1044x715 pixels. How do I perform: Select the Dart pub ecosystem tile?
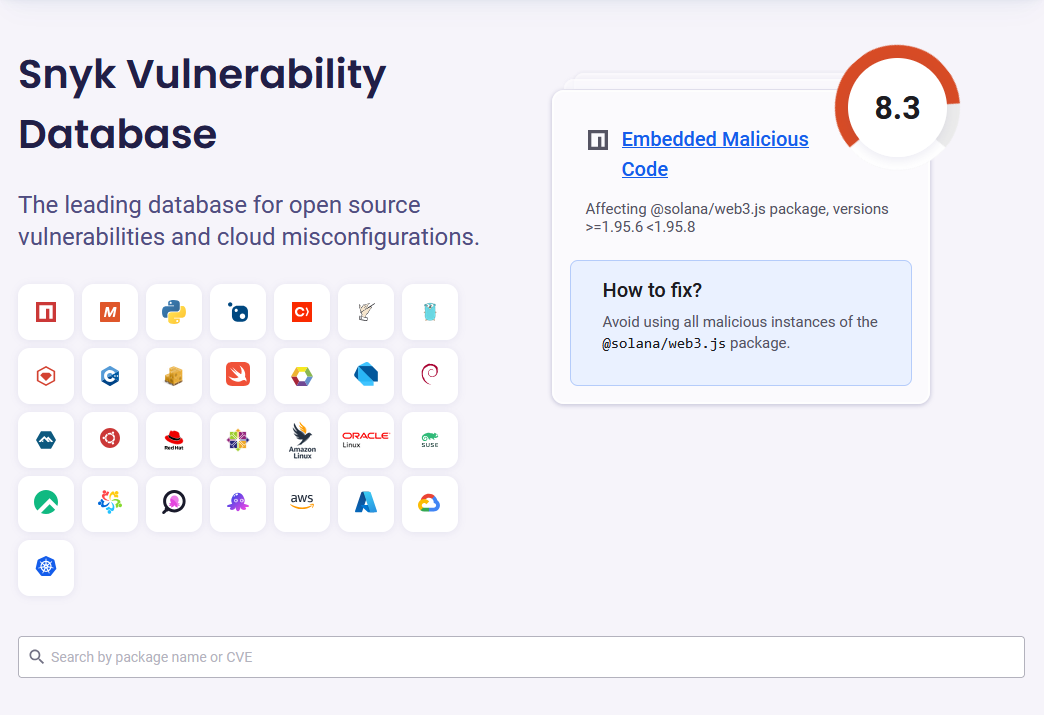tap(366, 375)
